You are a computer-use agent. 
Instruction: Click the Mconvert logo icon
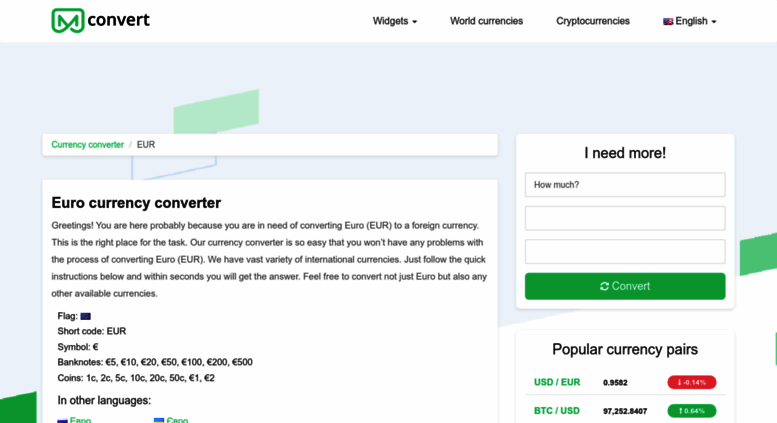tap(68, 20)
